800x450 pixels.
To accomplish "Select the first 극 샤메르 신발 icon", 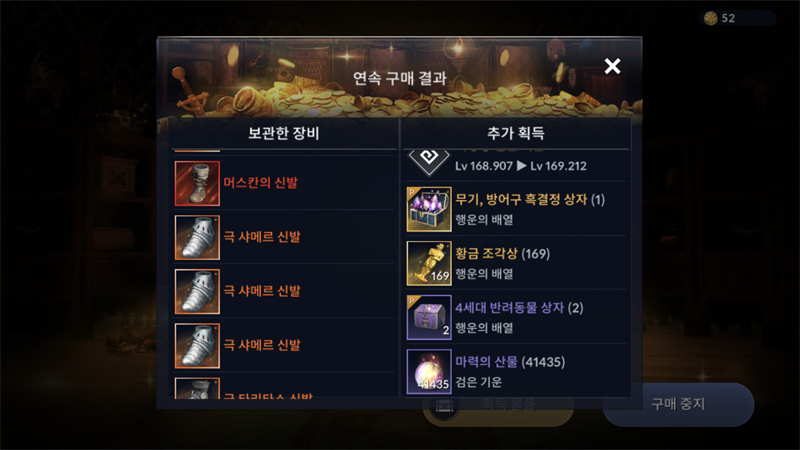I will [x=197, y=237].
